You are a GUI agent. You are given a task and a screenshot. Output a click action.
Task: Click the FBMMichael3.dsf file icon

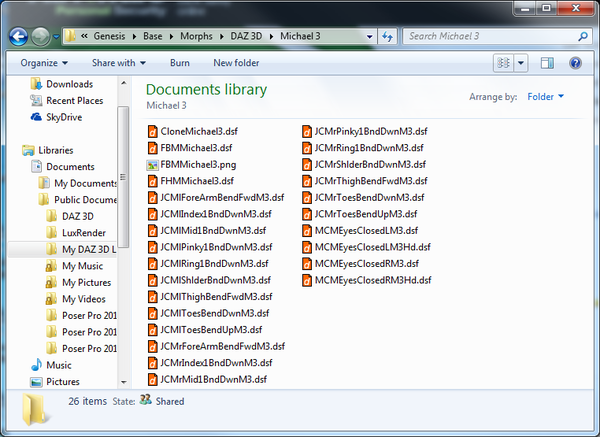click(x=152, y=148)
